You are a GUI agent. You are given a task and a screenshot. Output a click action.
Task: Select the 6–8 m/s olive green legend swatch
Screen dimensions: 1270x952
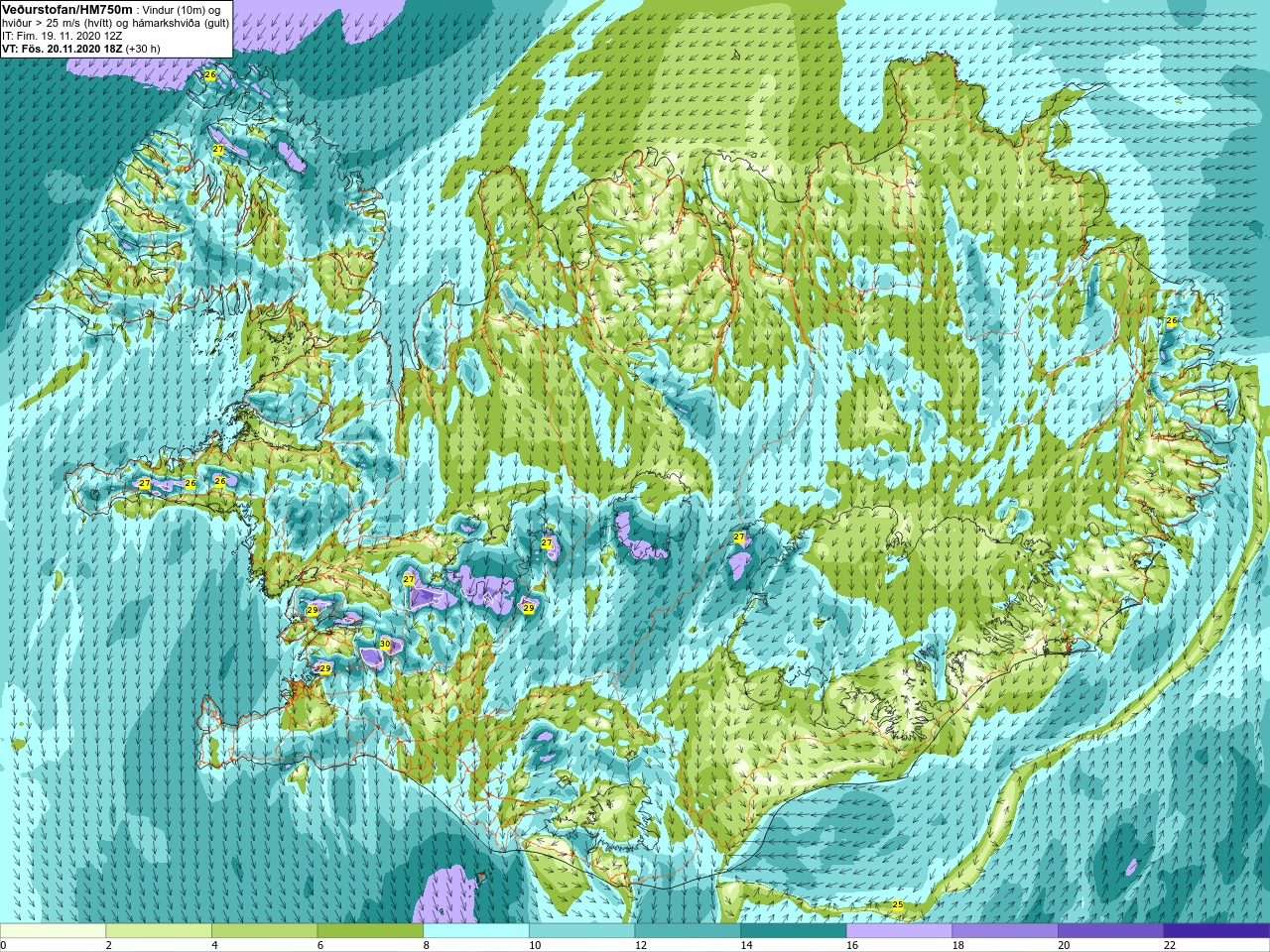click(x=370, y=931)
